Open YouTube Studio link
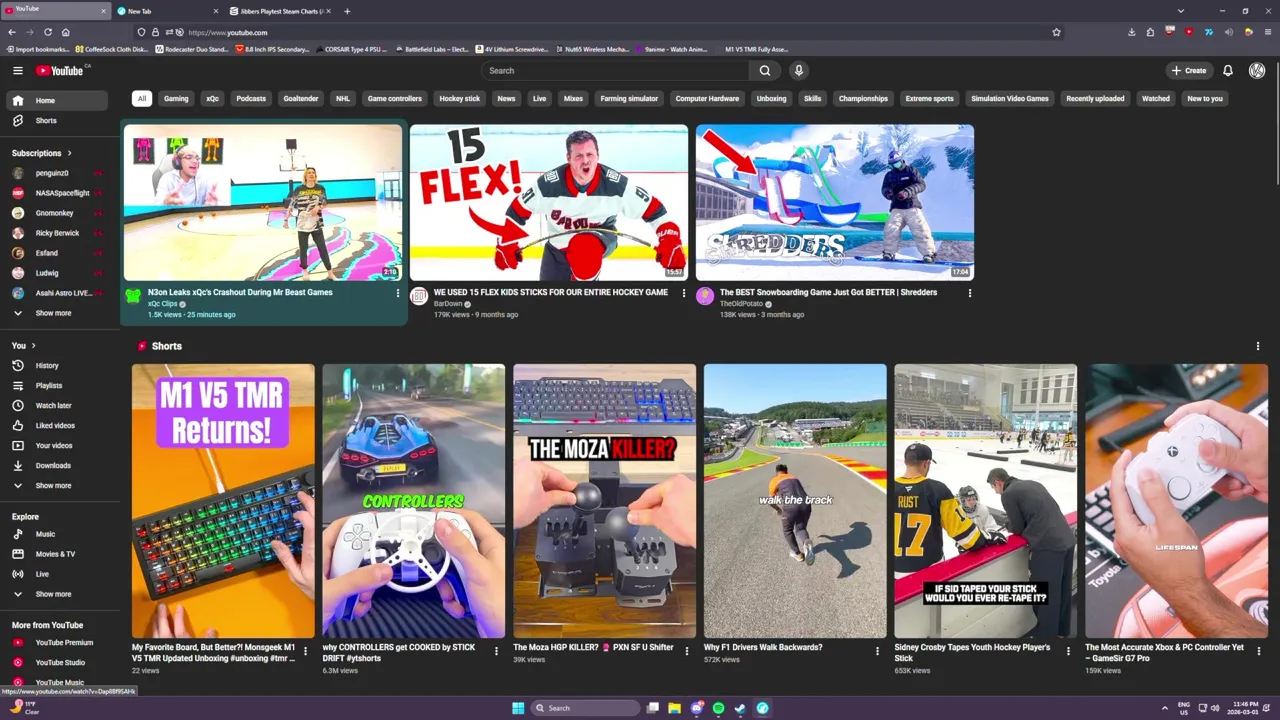Viewport: 1280px width, 720px height. pyautogui.click(x=55, y=662)
